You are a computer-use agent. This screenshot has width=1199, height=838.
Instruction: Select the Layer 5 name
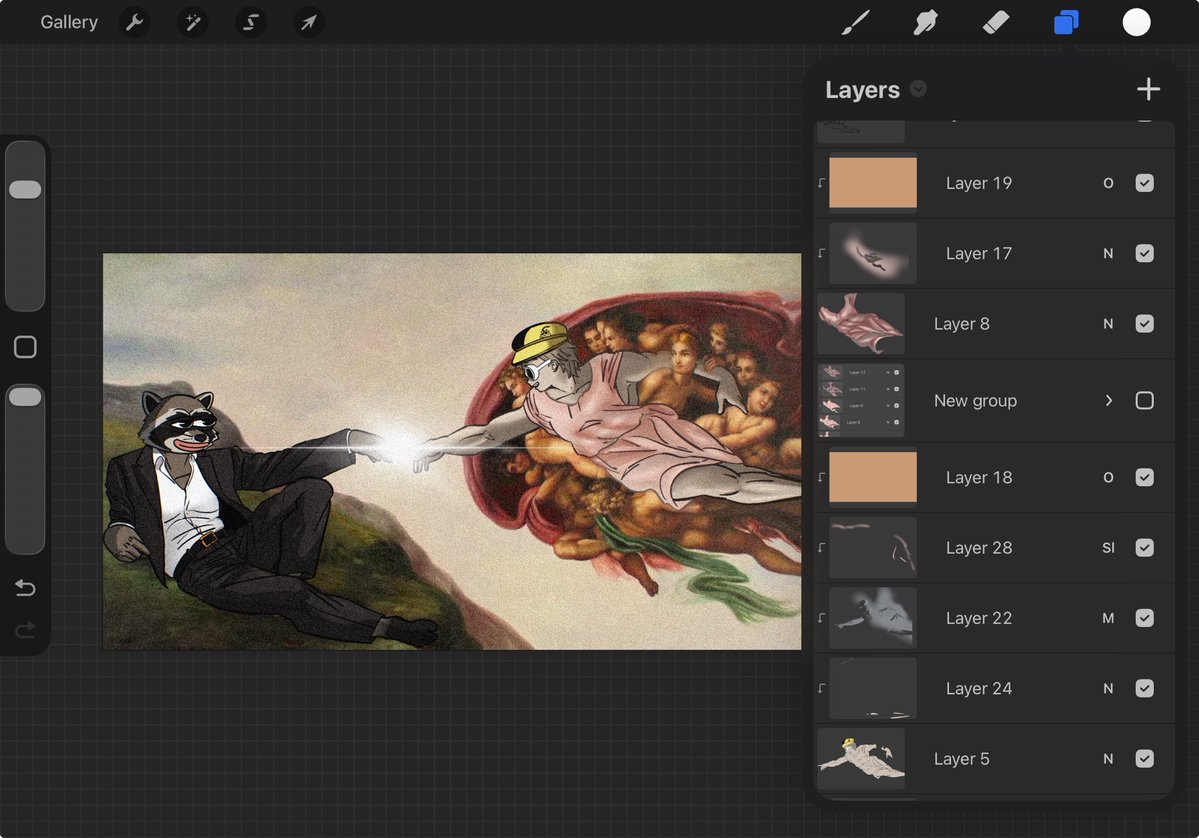point(961,758)
